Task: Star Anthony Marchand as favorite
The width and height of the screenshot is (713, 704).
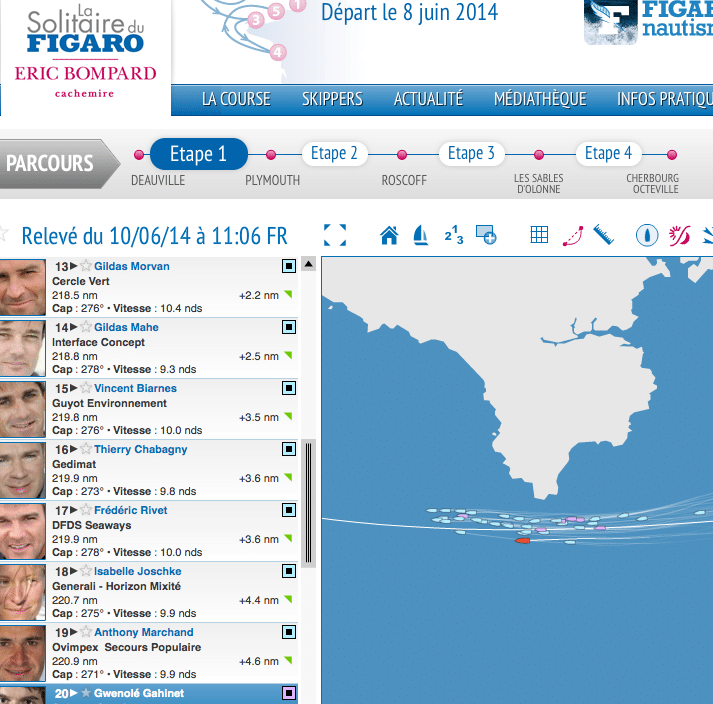Action: point(85,631)
